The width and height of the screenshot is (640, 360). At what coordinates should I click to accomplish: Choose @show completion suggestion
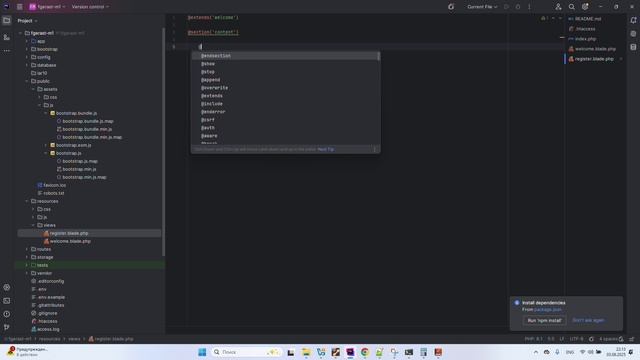284,64
